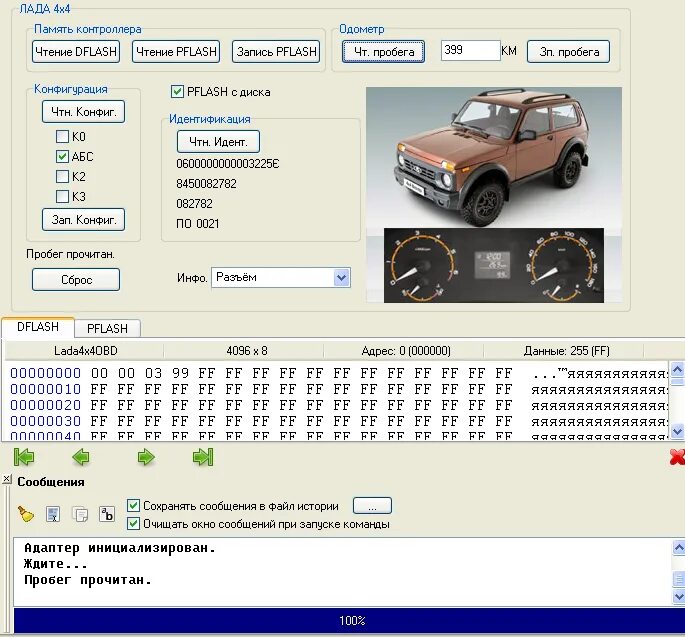
Task: Click identification value 8450082782
Action: pyautogui.click(x=206, y=183)
